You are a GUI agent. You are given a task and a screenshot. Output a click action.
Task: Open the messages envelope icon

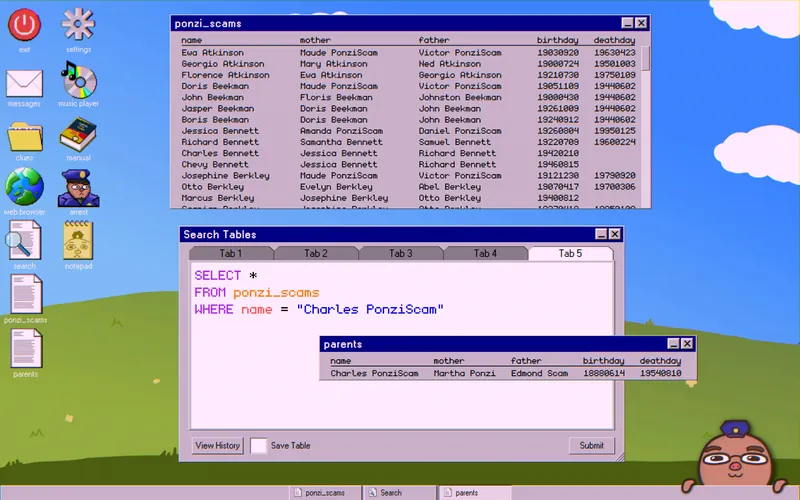(24, 84)
